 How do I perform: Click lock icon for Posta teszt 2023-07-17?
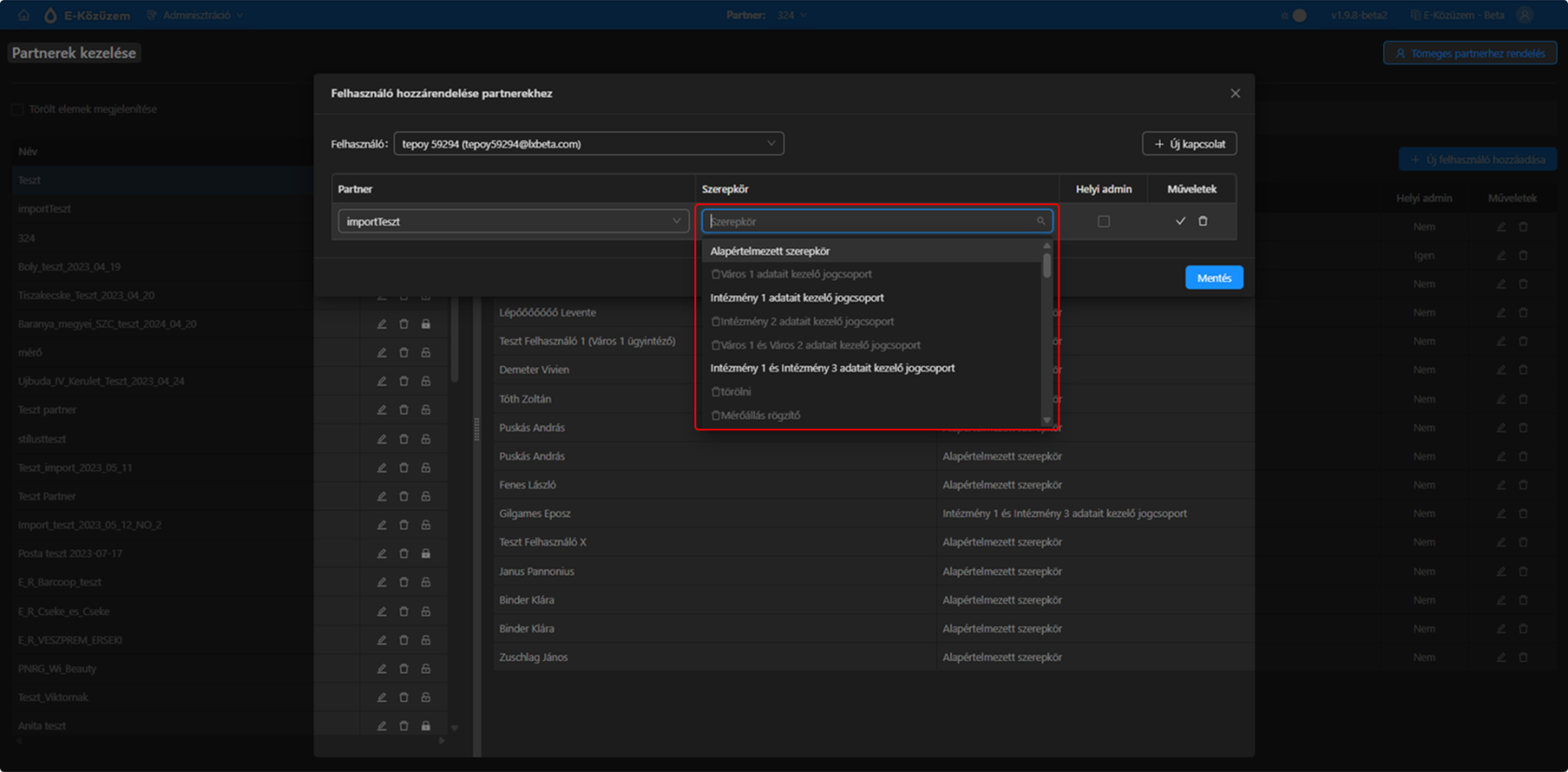(426, 554)
